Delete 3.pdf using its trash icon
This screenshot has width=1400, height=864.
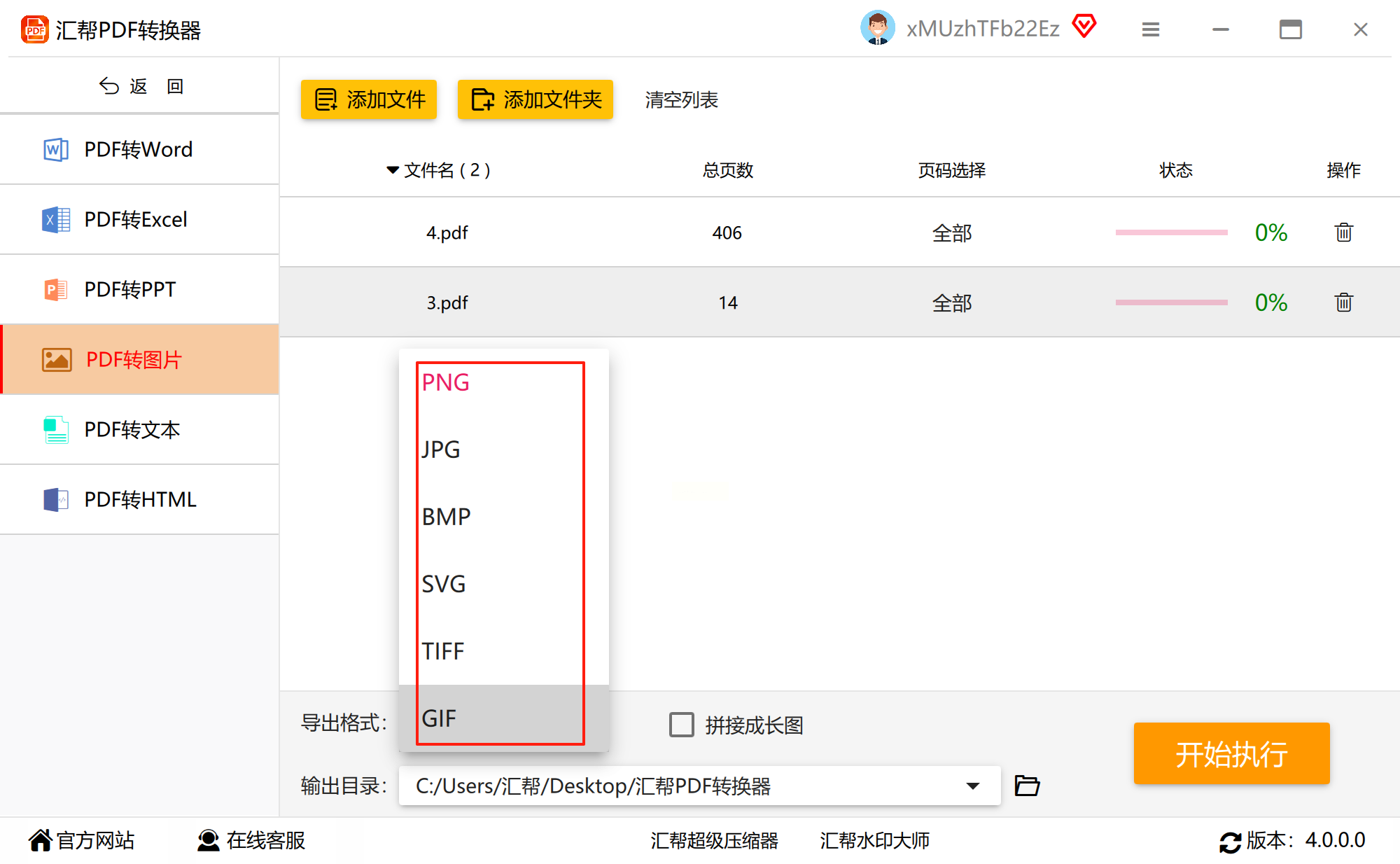(x=1343, y=302)
